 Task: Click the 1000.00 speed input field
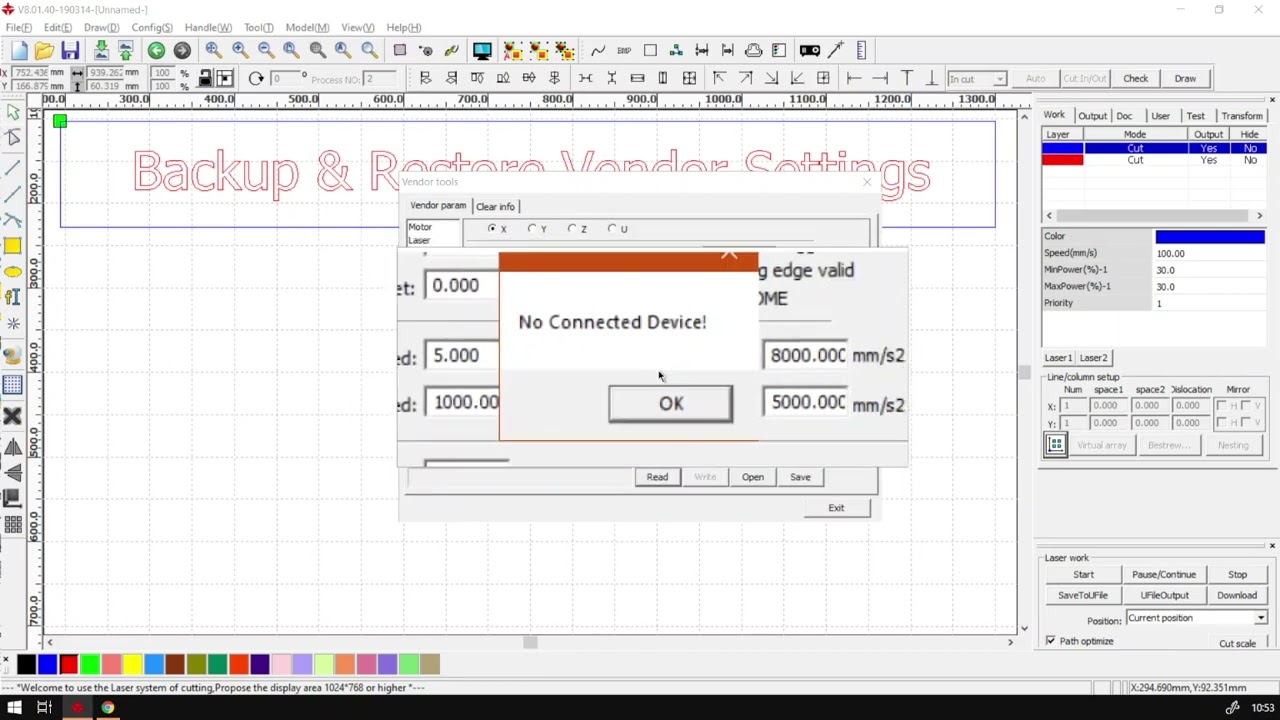click(463, 402)
